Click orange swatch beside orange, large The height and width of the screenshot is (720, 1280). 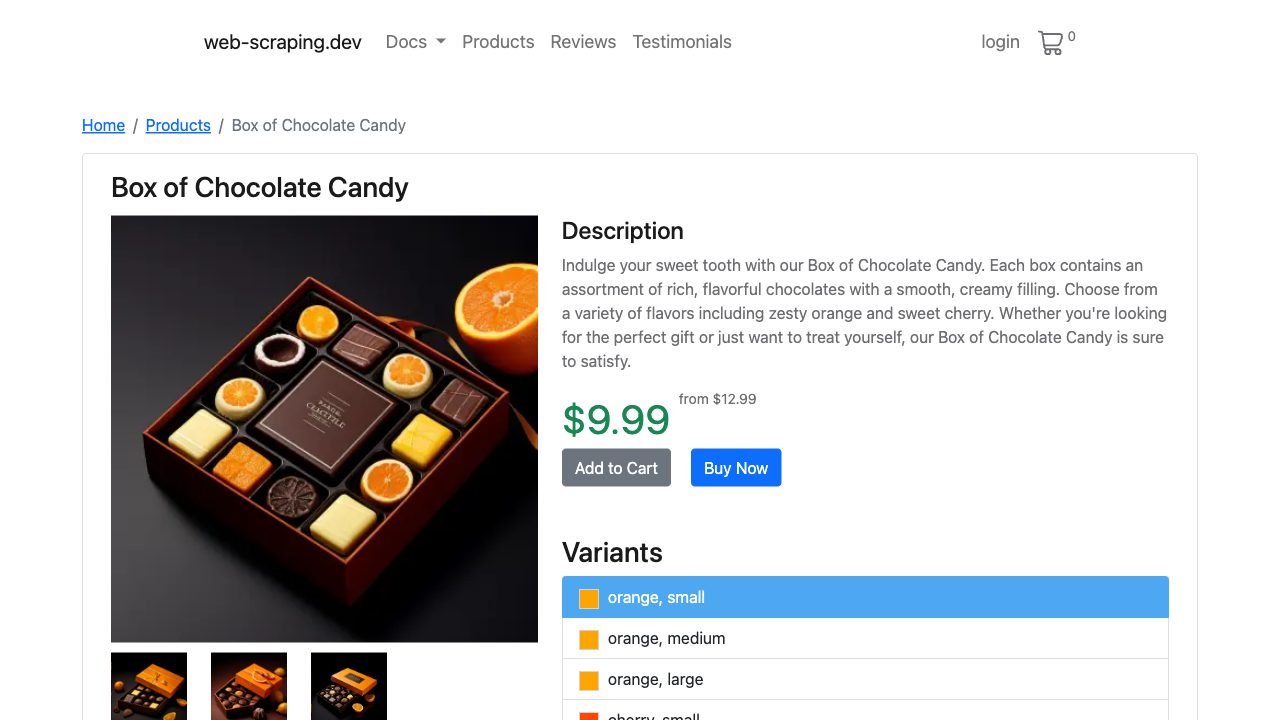(589, 680)
